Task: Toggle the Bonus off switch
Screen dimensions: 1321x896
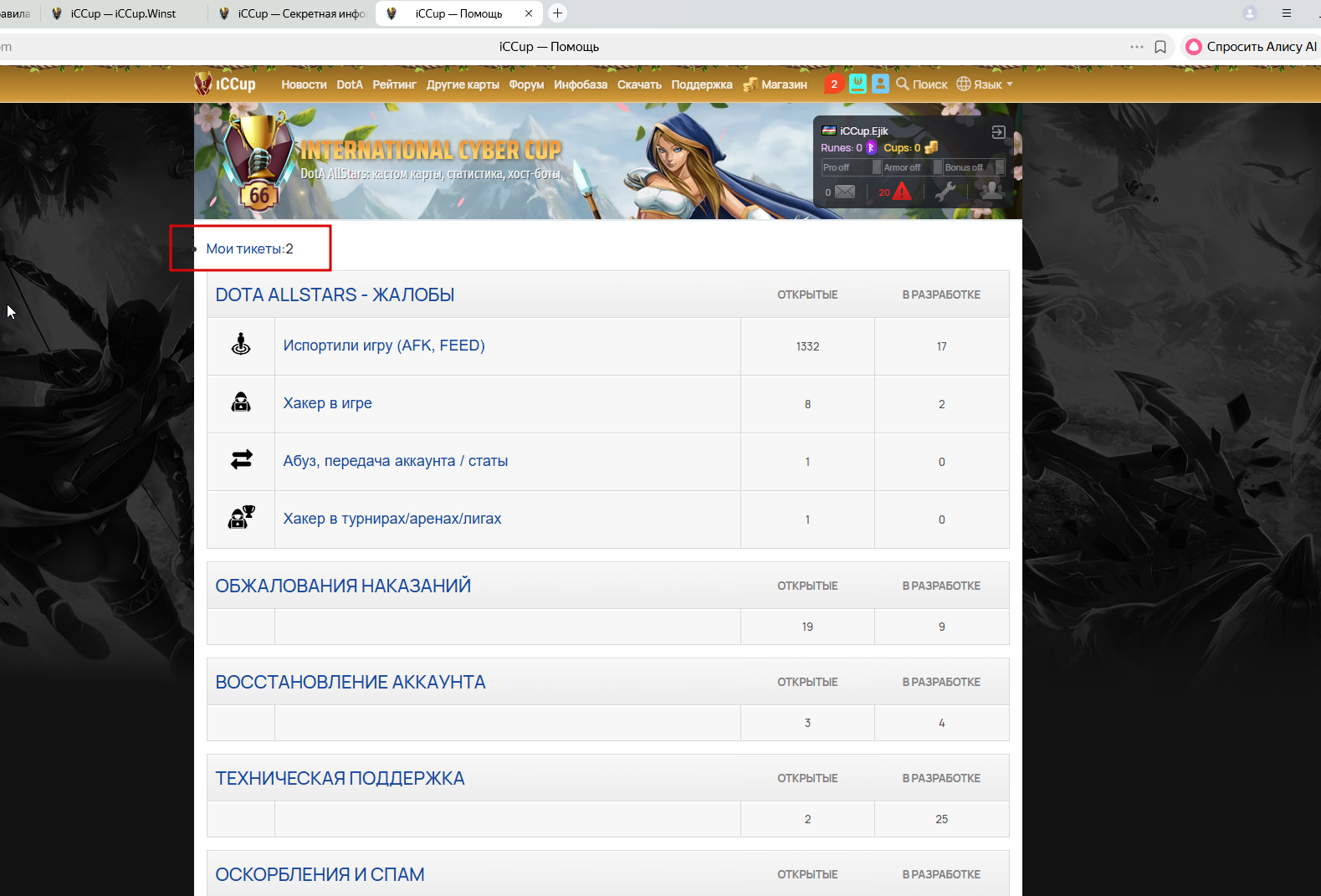Action: (974, 167)
